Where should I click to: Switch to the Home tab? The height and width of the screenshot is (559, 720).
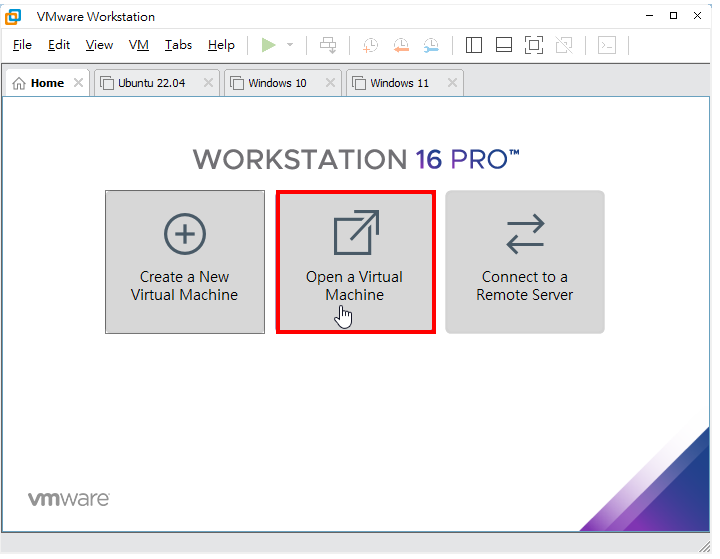point(47,83)
